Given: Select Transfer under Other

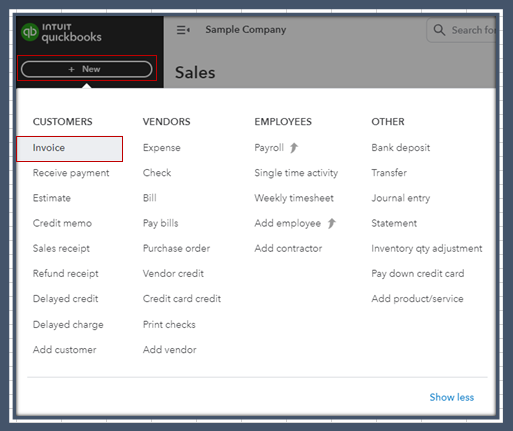Looking at the screenshot, I should point(389,173).
